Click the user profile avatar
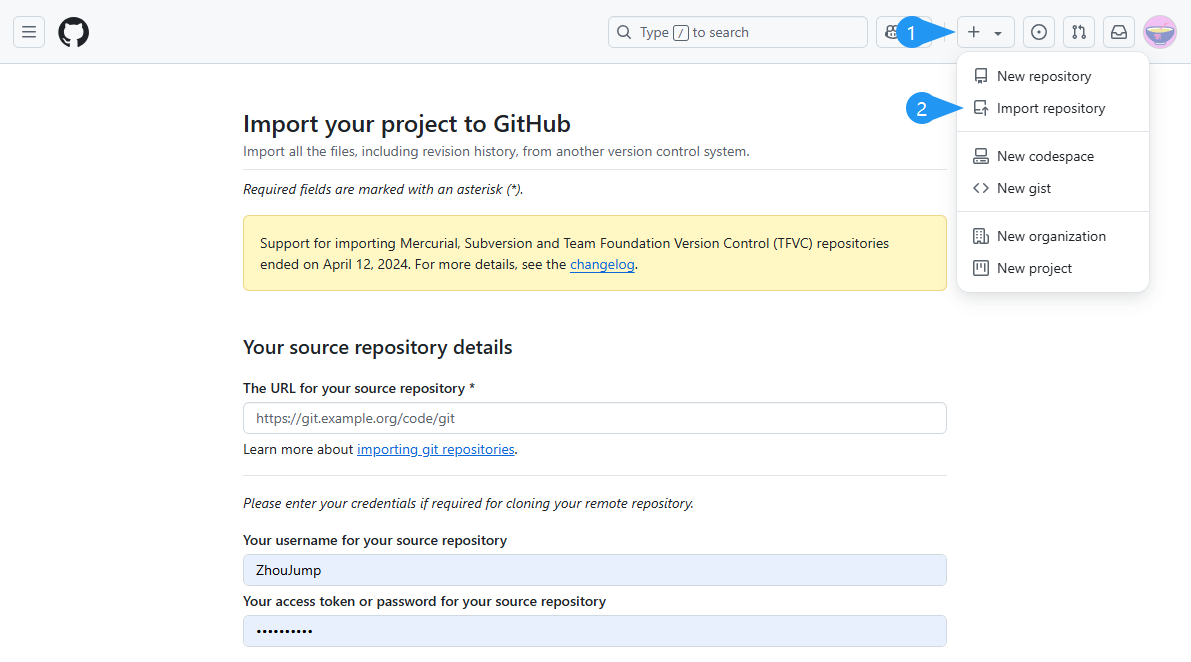 coord(1160,32)
